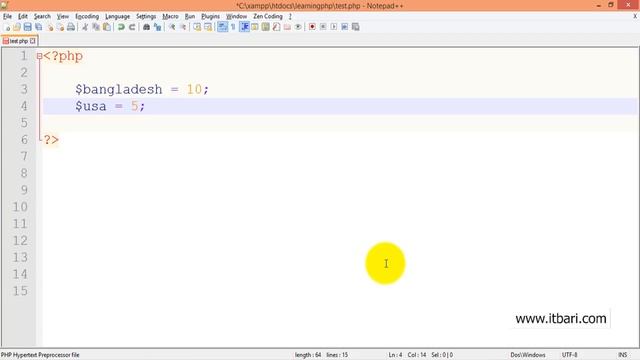Screen dimensions: 640x360
Task: Open the Run menu
Action: tap(190, 16)
